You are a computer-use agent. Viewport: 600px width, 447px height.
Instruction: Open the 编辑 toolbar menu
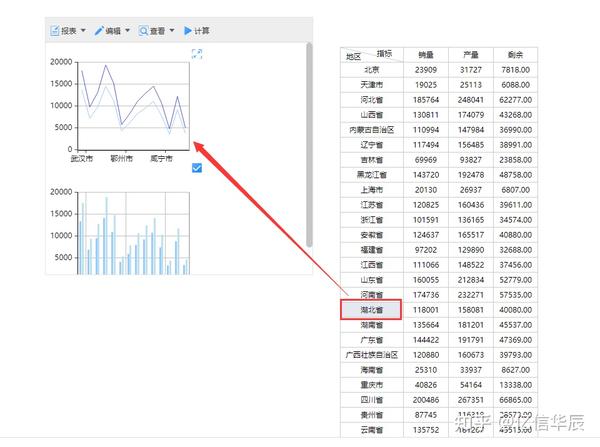click(x=112, y=31)
